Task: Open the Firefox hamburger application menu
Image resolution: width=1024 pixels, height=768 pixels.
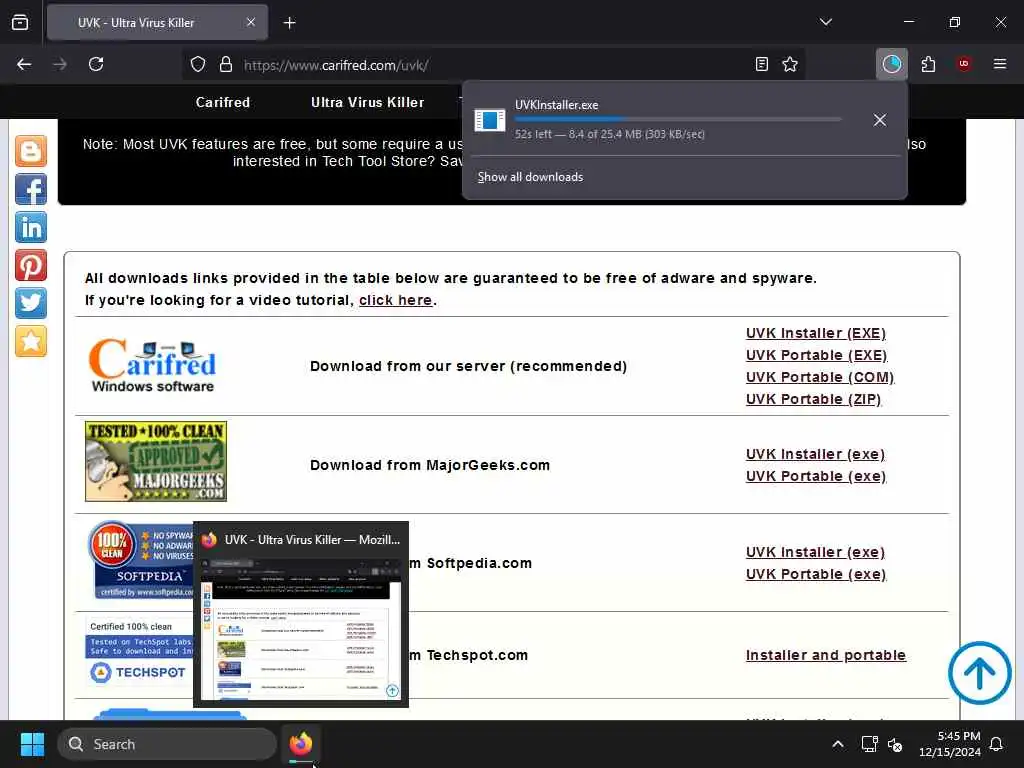Action: tap(1000, 64)
